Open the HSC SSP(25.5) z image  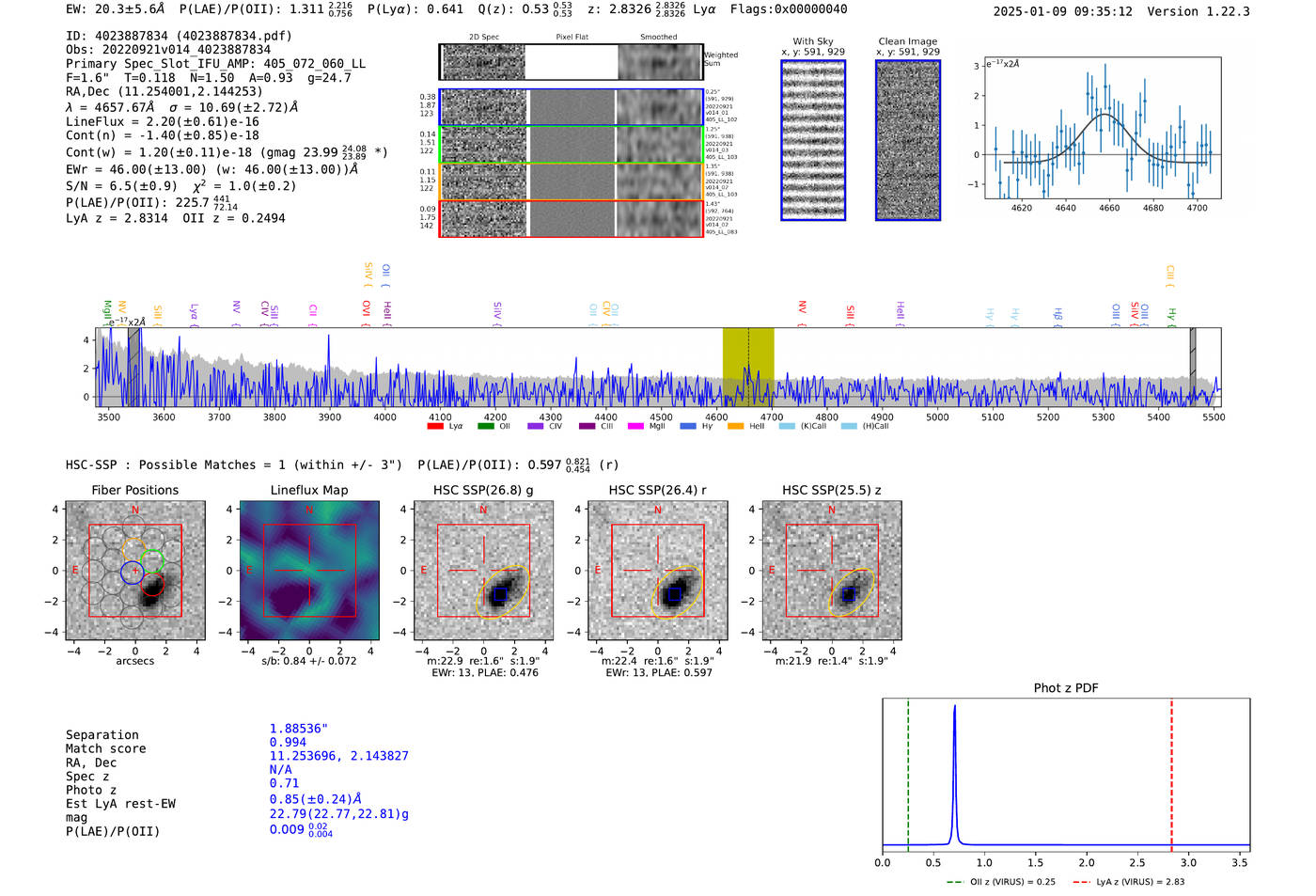tap(832, 571)
